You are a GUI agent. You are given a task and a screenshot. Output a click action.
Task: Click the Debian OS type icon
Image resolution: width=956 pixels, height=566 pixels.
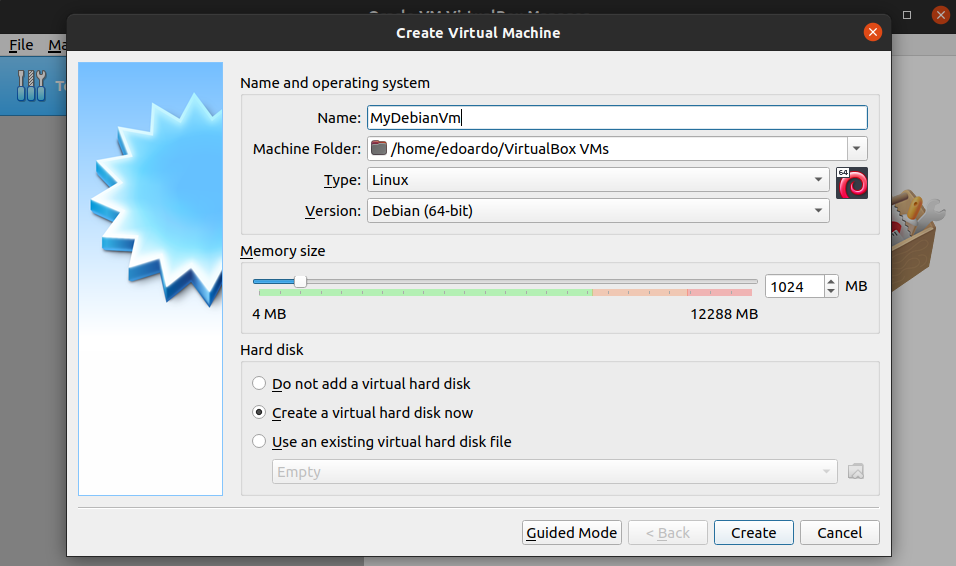(852, 183)
